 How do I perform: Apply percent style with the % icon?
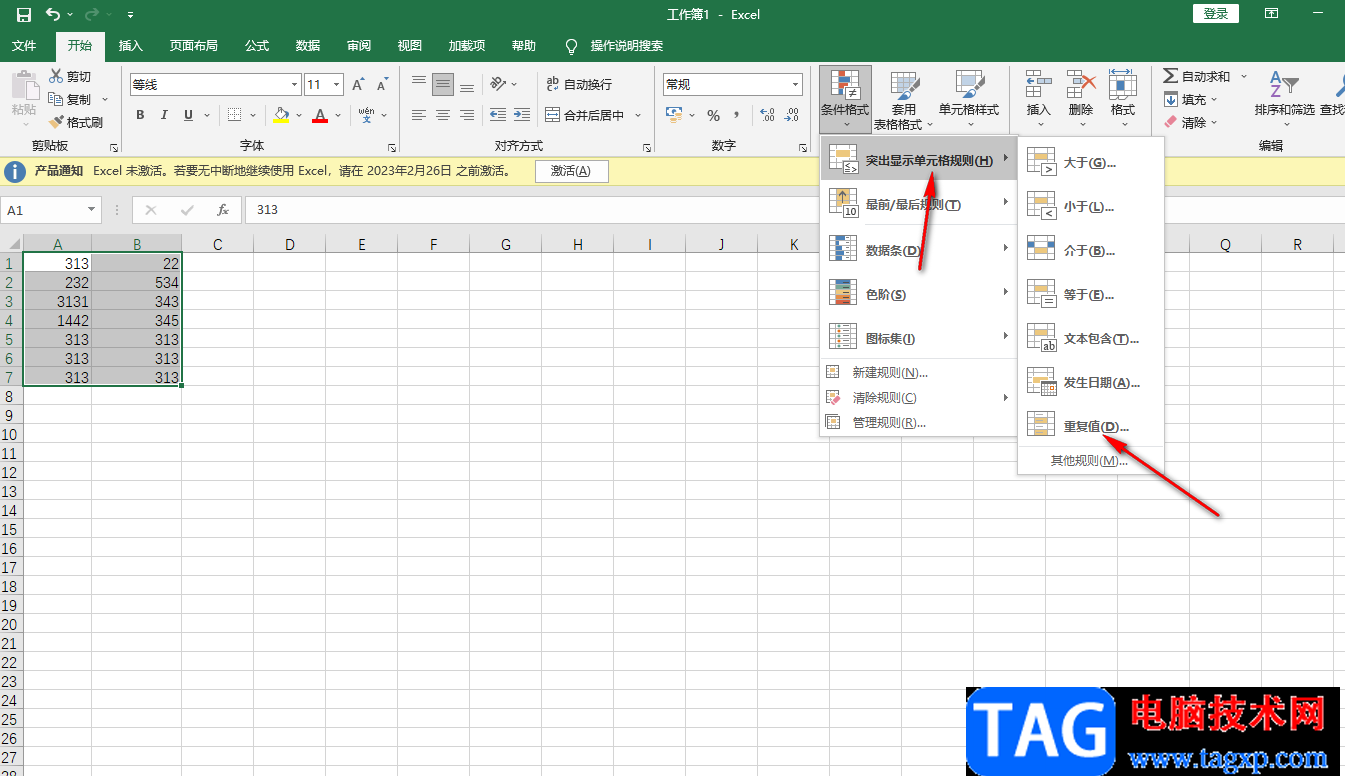pyautogui.click(x=714, y=115)
